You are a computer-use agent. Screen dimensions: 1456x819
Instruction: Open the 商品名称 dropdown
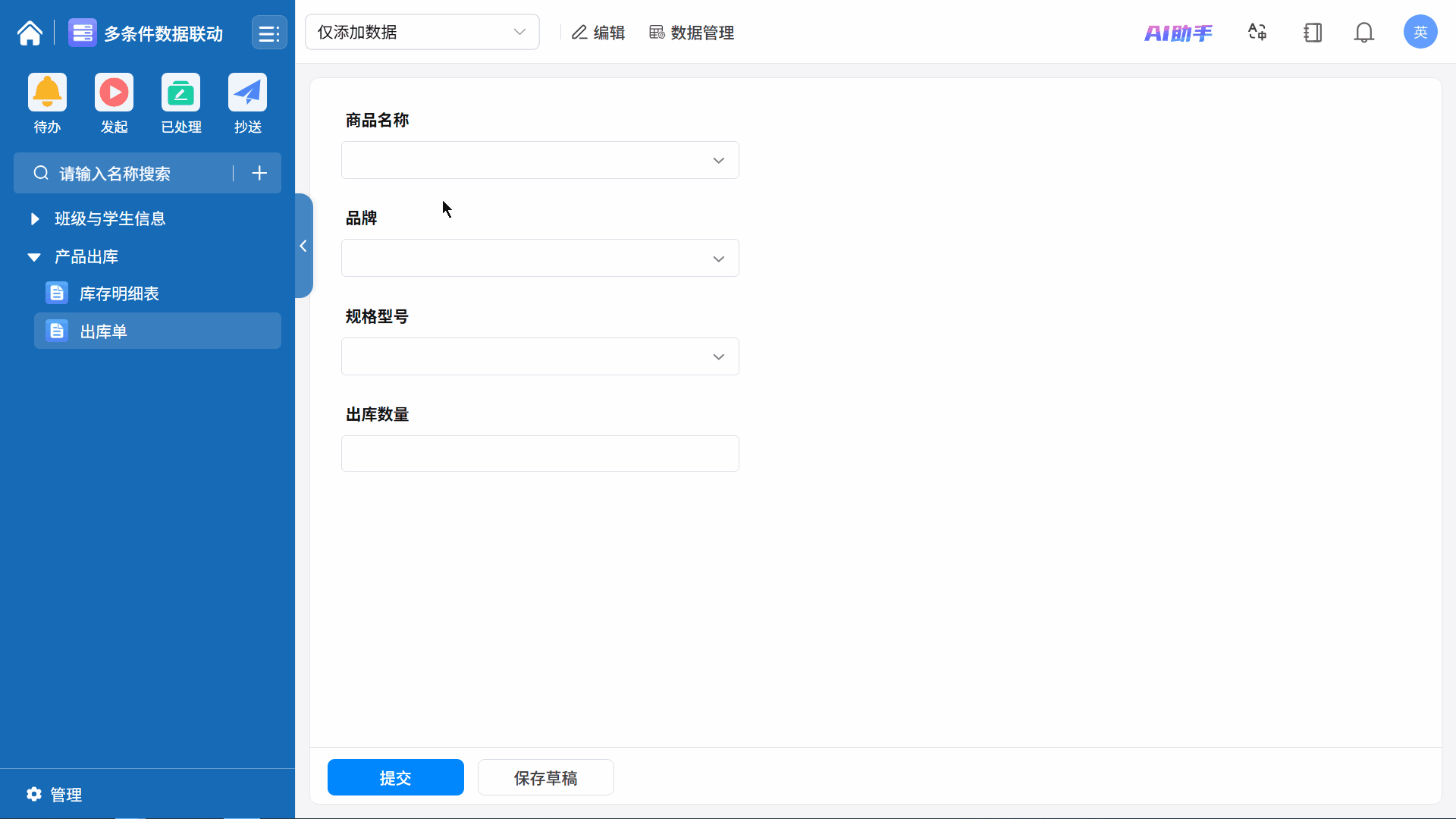(x=539, y=160)
